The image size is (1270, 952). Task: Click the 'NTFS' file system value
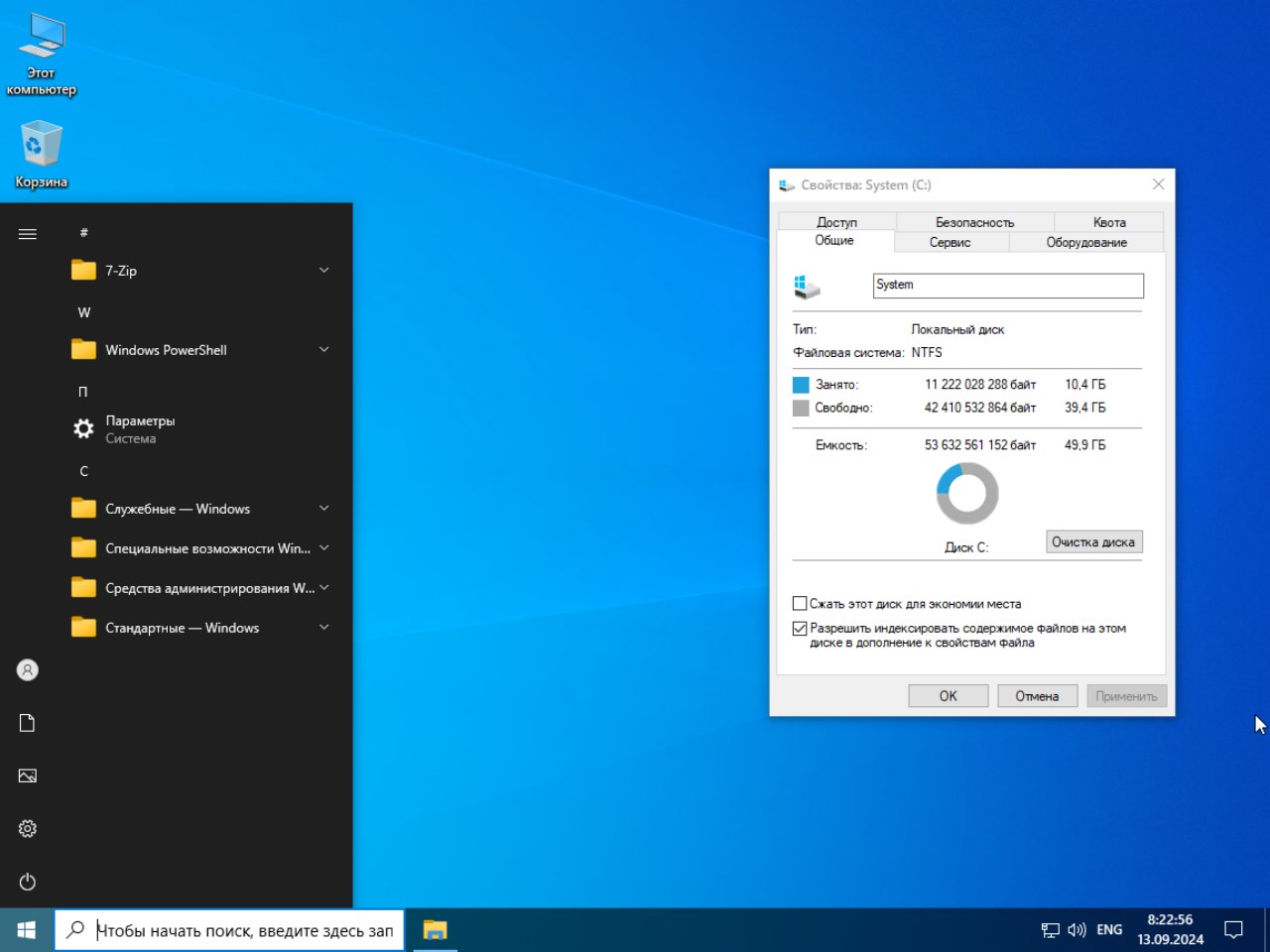pyautogui.click(x=927, y=353)
